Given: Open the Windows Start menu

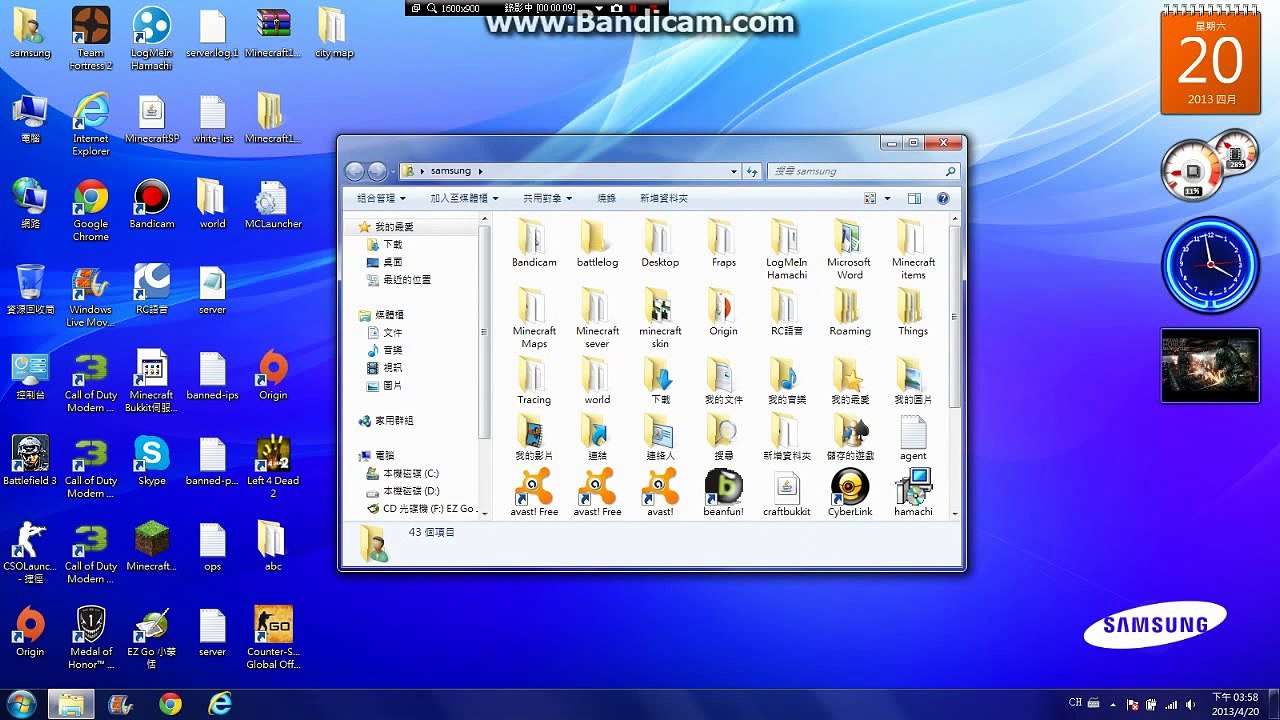Looking at the screenshot, I should (20, 704).
